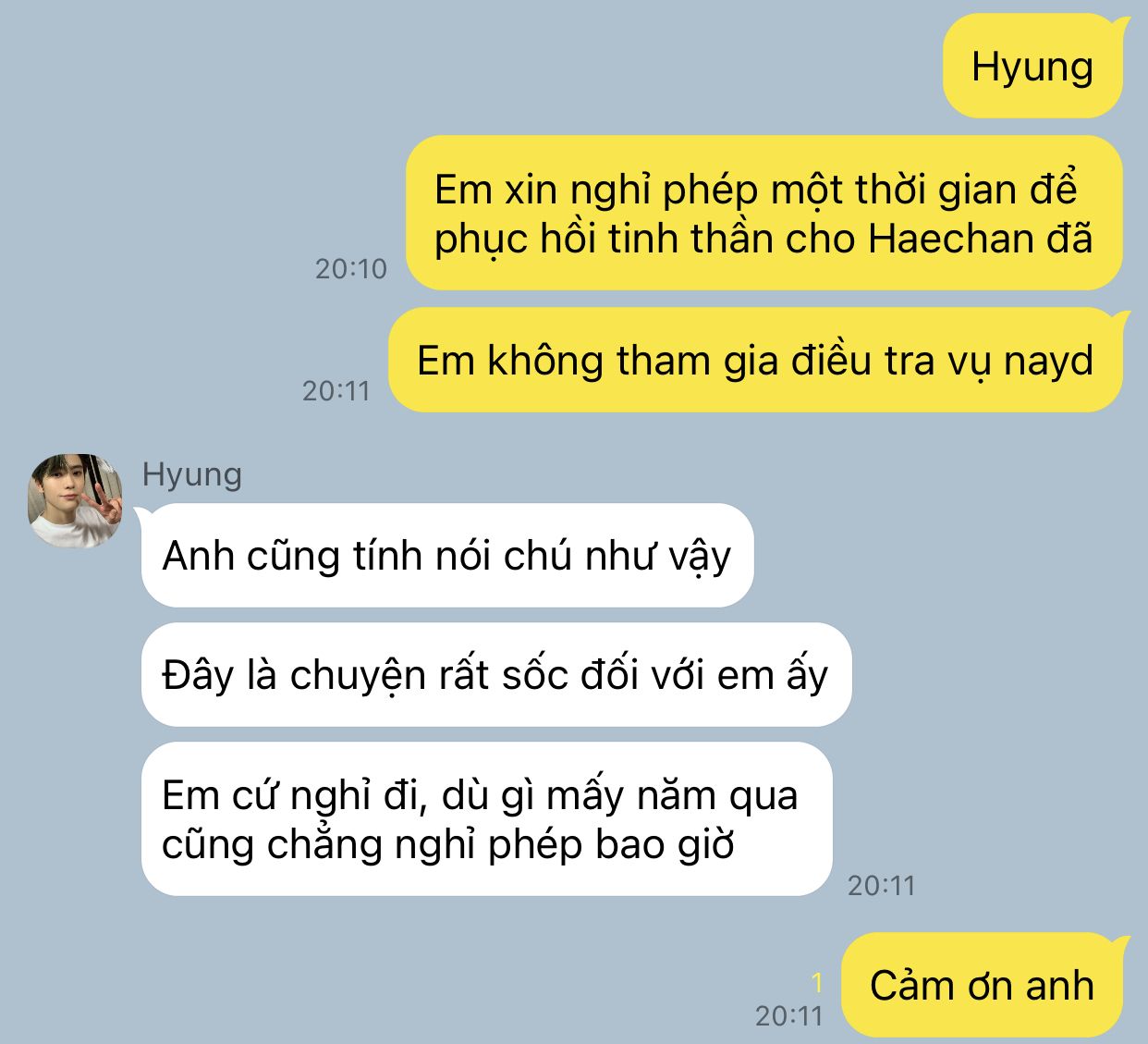The width and height of the screenshot is (1148, 1044).
Task: Tap the gray Hyung sender name
Action: [x=192, y=474]
